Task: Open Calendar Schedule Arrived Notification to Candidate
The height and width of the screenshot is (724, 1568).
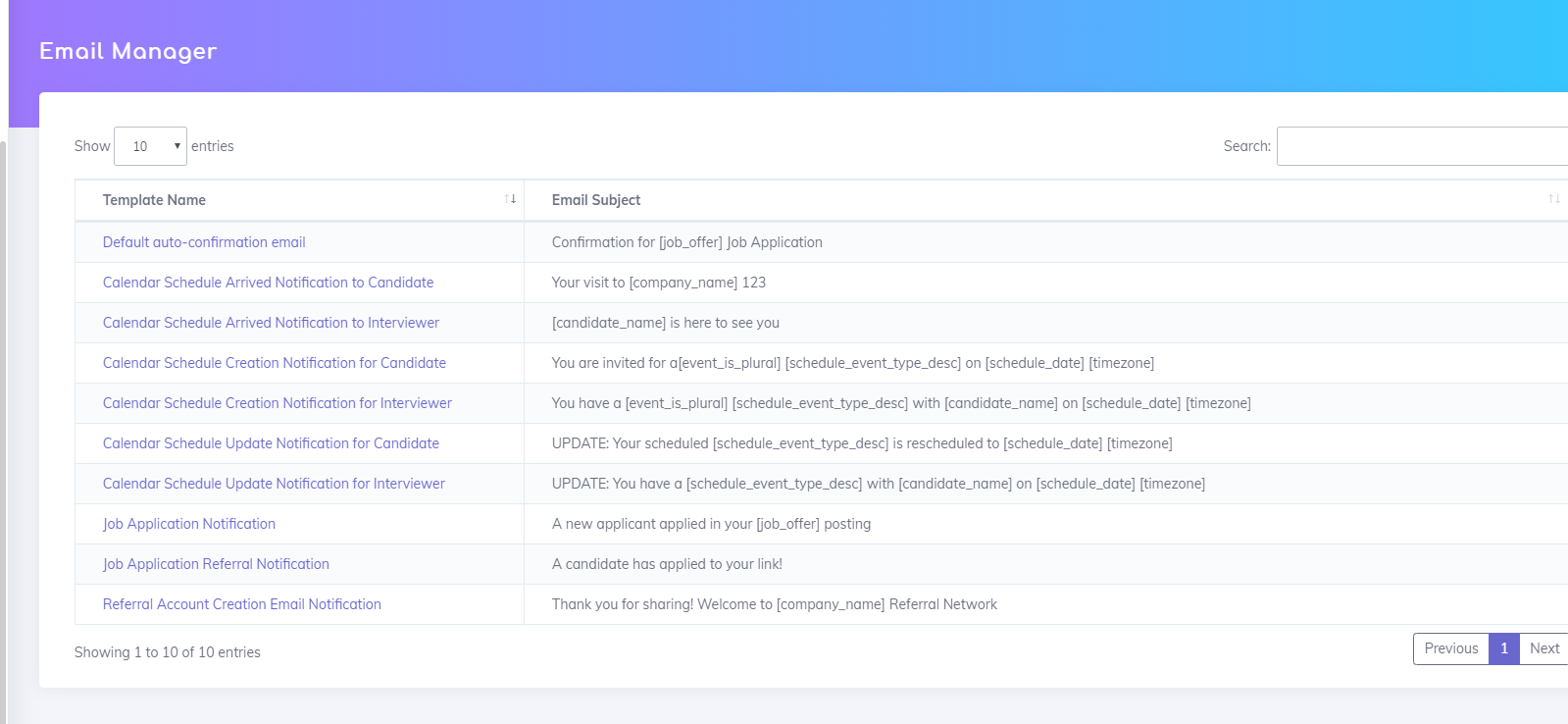Action: [268, 283]
